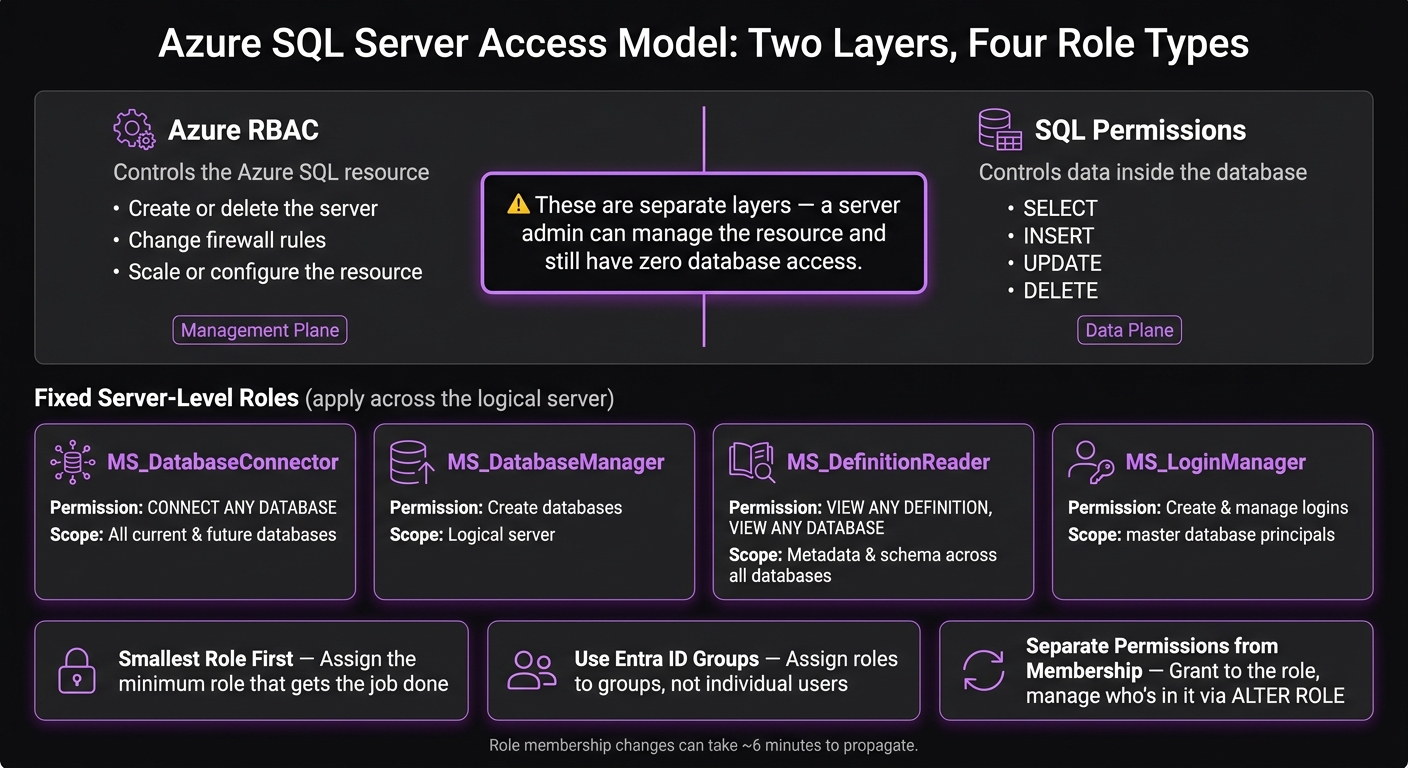The width and height of the screenshot is (1408, 768).
Task: Click 'master database principals' scope text
Action: (x=1230, y=535)
